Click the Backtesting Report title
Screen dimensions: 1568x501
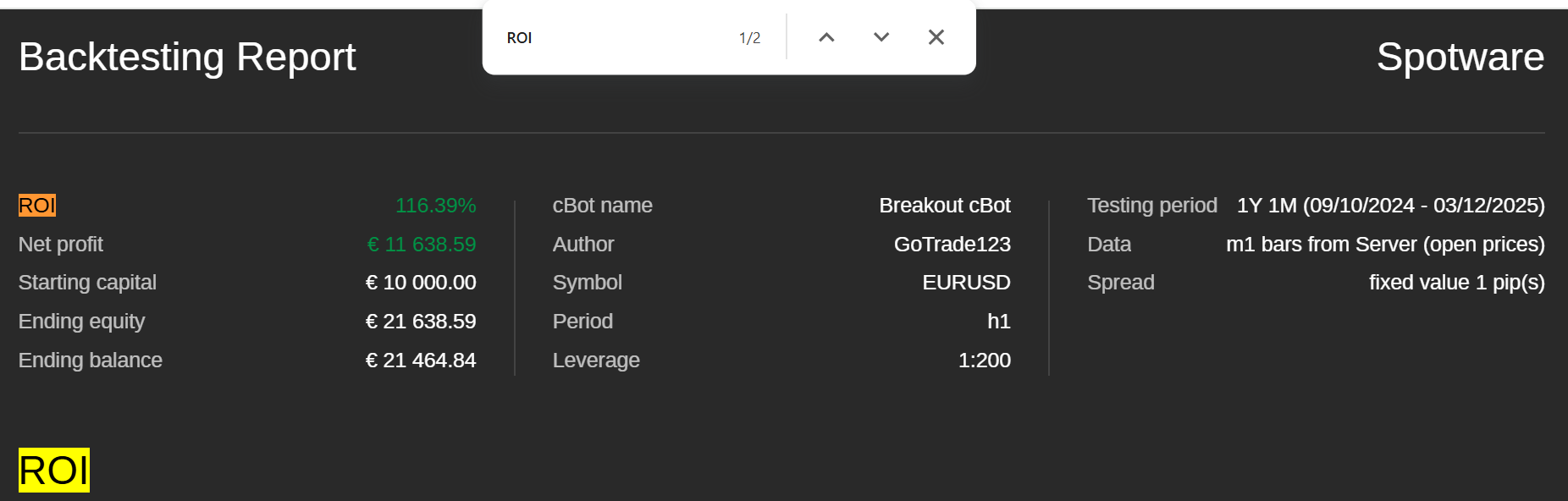[x=187, y=58]
